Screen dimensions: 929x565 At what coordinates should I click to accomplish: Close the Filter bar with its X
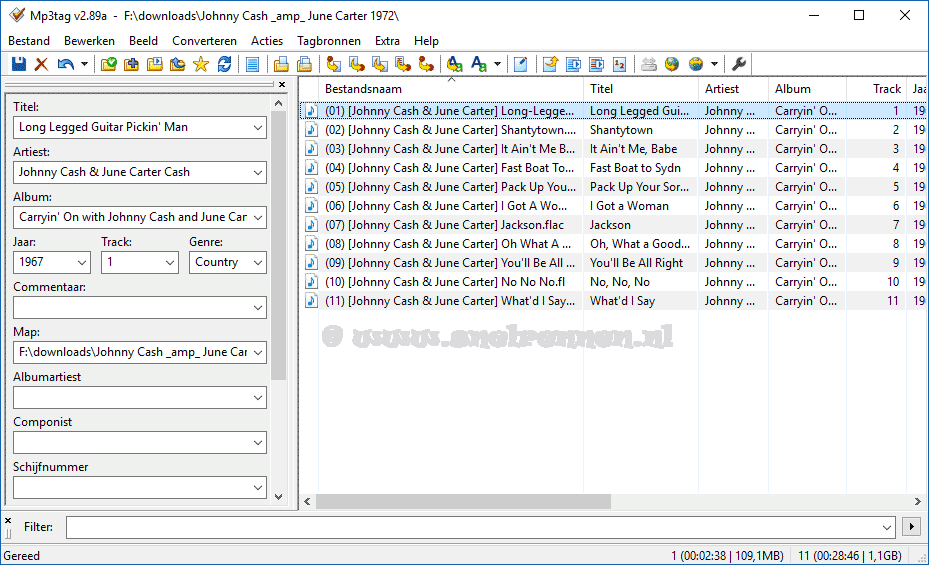pos(8,521)
